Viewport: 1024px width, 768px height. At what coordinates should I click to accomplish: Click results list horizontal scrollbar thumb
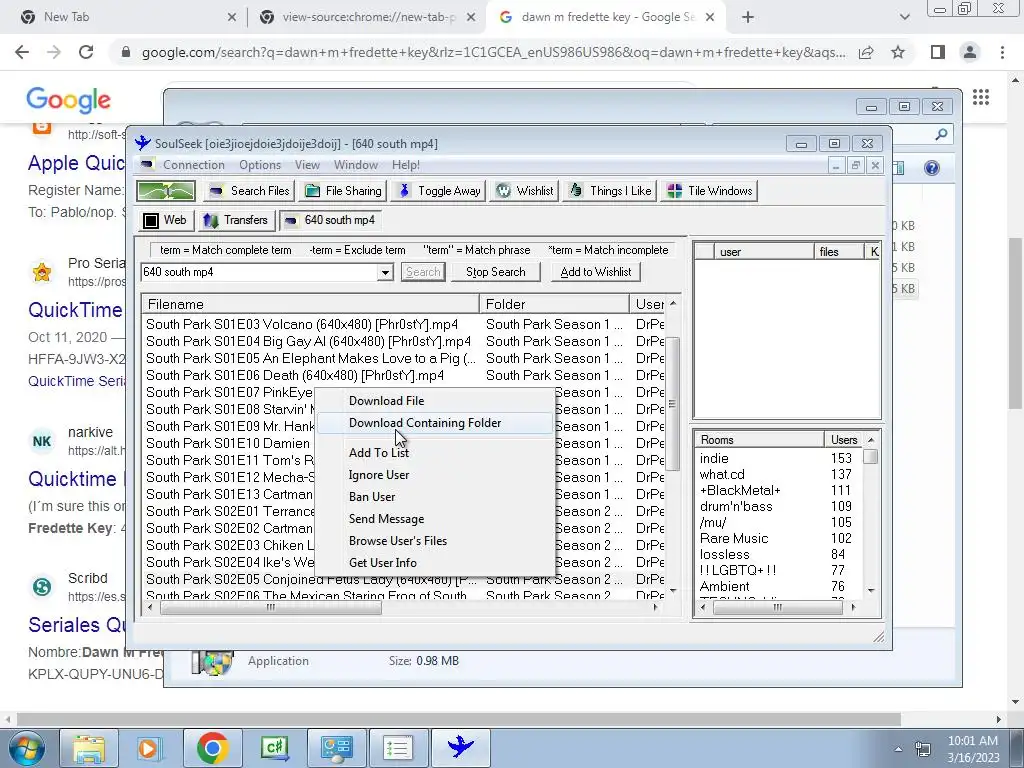pyautogui.click(x=270, y=607)
